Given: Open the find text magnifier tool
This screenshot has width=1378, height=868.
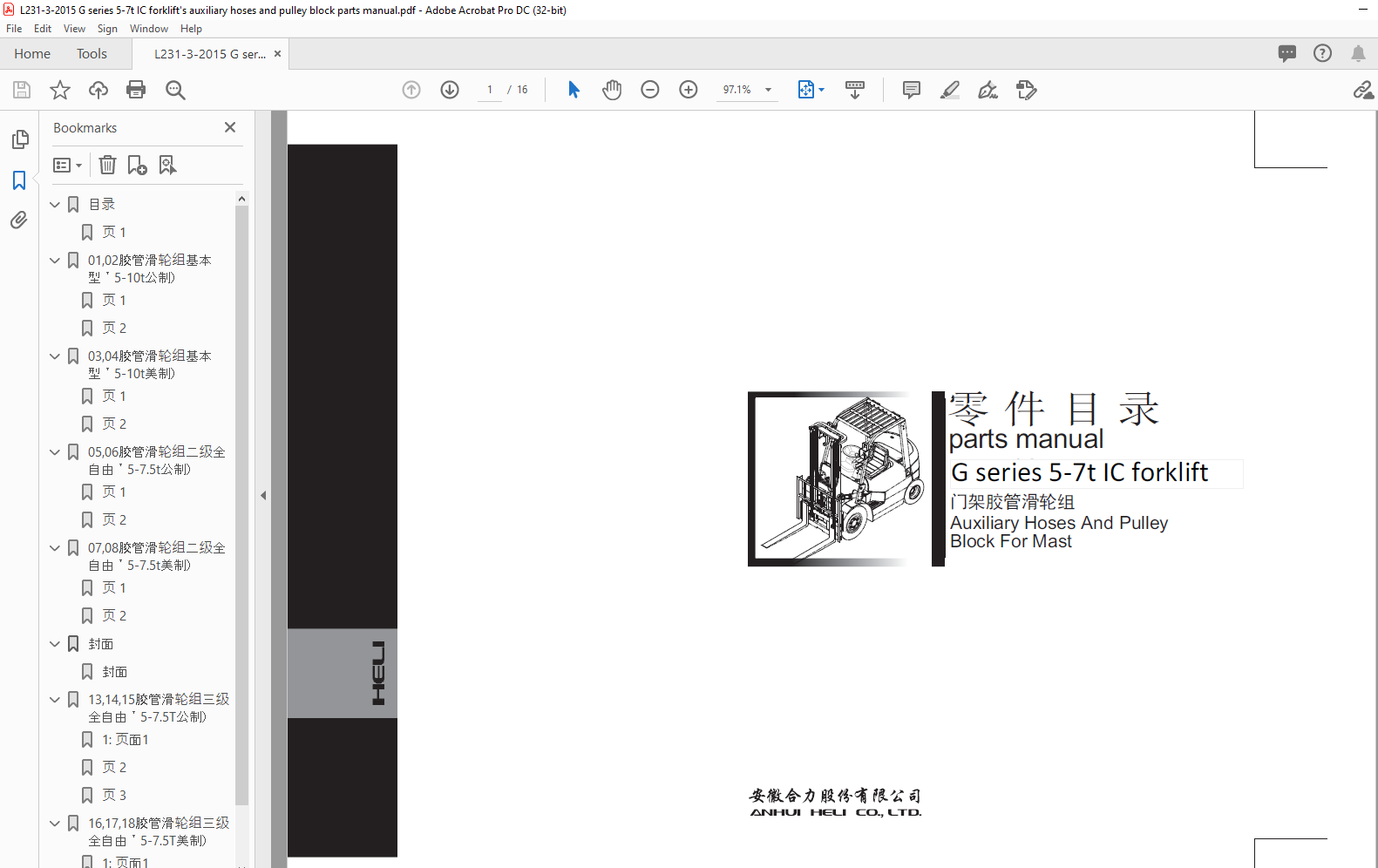Looking at the screenshot, I should [175, 90].
